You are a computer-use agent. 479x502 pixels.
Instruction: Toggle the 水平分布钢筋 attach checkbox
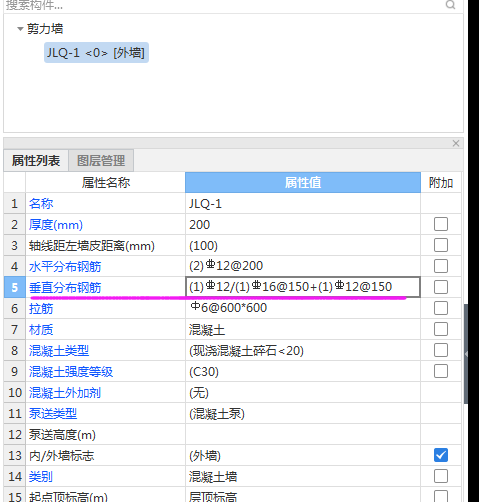441,266
